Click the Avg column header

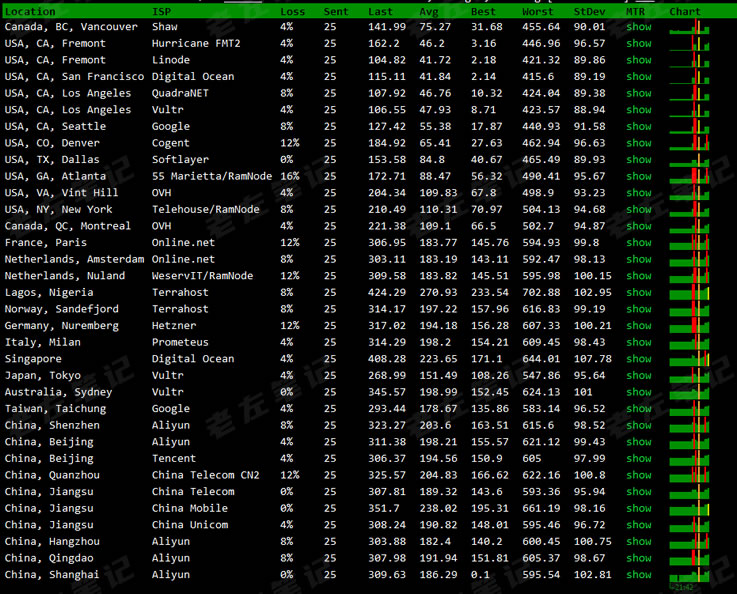429,12
